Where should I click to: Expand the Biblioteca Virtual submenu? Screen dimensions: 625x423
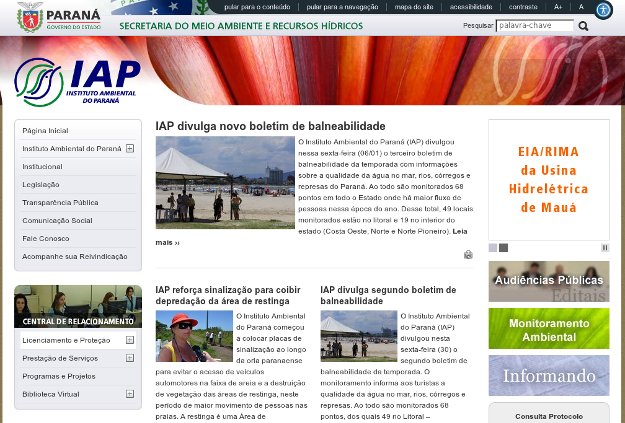click(x=130, y=394)
